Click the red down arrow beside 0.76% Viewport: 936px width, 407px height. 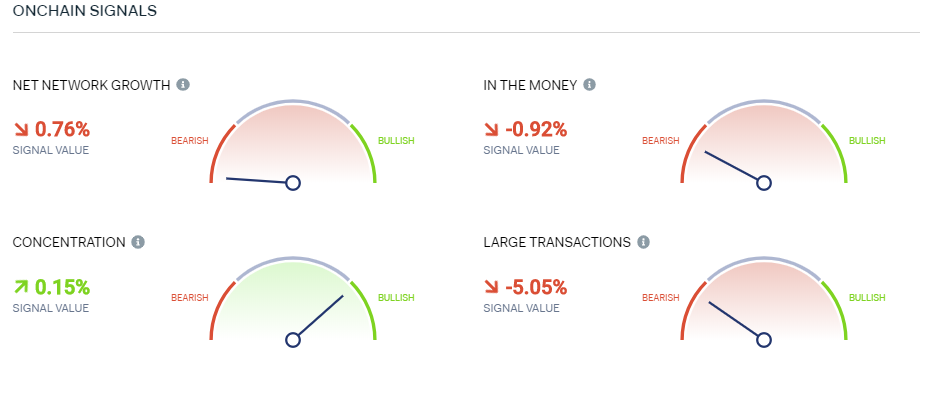pyautogui.click(x=21, y=129)
